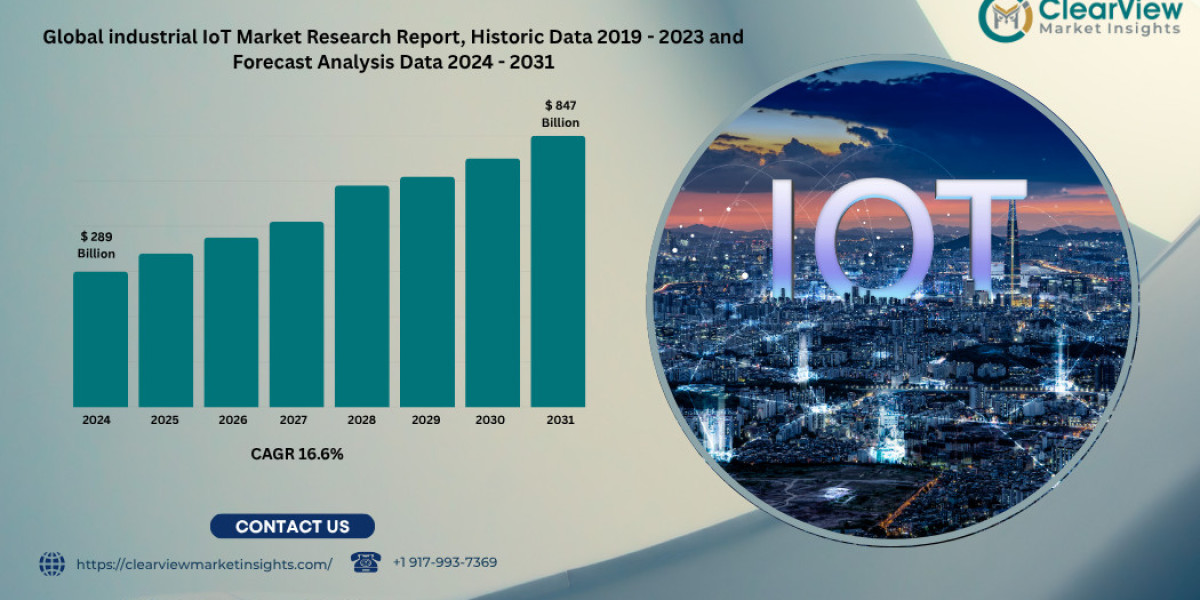Click the telephone icon beside the number
This screenshot has width=1200, height=600.
click(366, 562)
